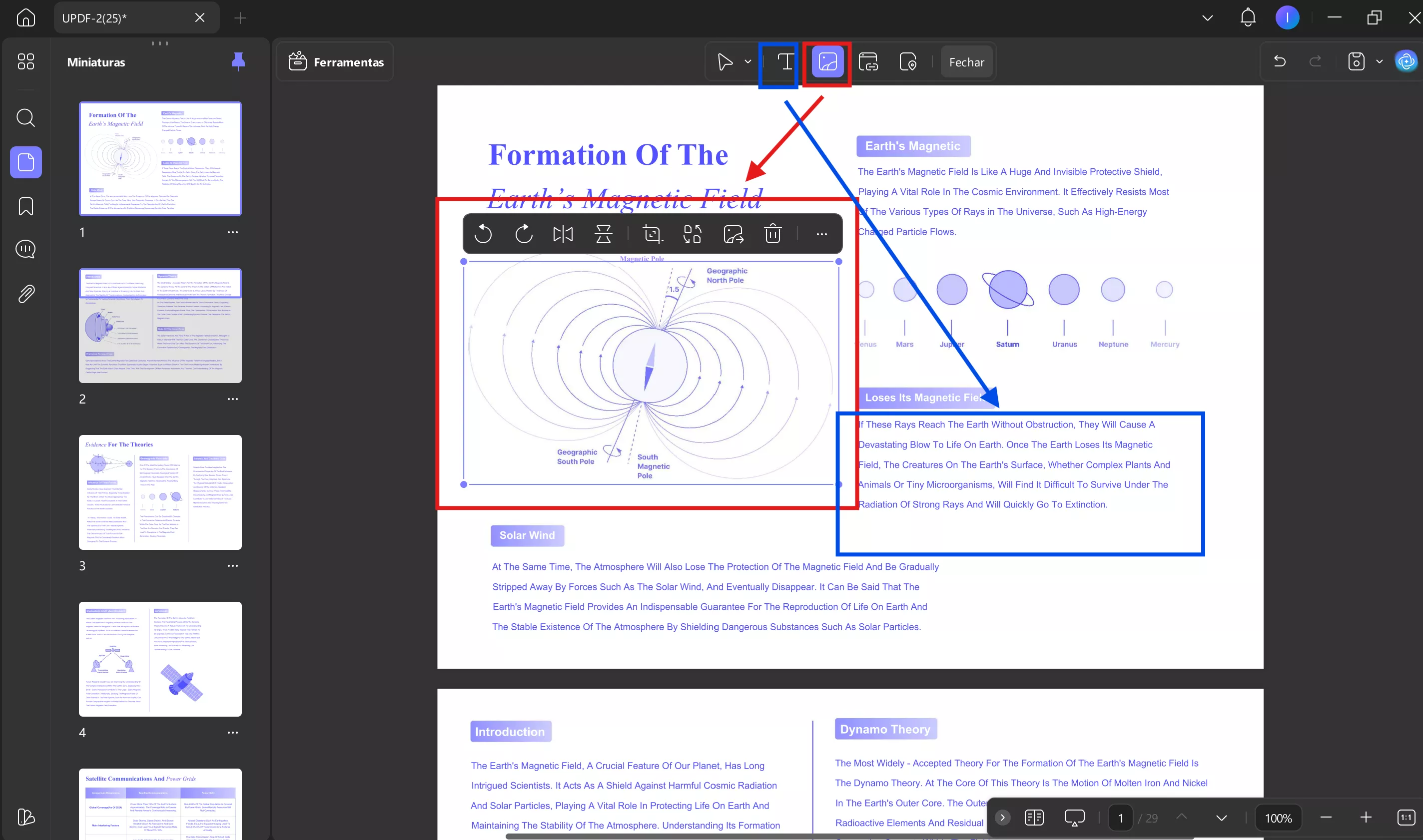Go to the Home screen icon
This screenshot has width=1423, height=840.
(x=26, y=17)
